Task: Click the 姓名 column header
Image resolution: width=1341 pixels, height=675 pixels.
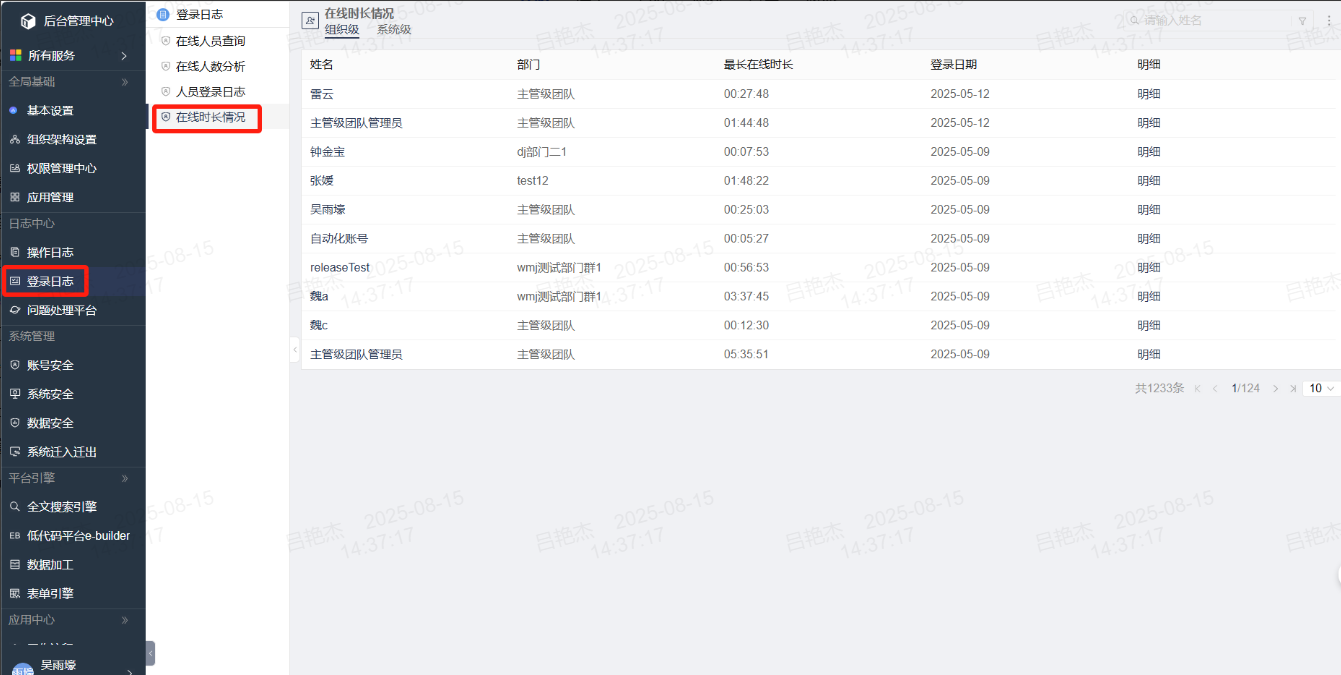Action: (x=322, y=65)
